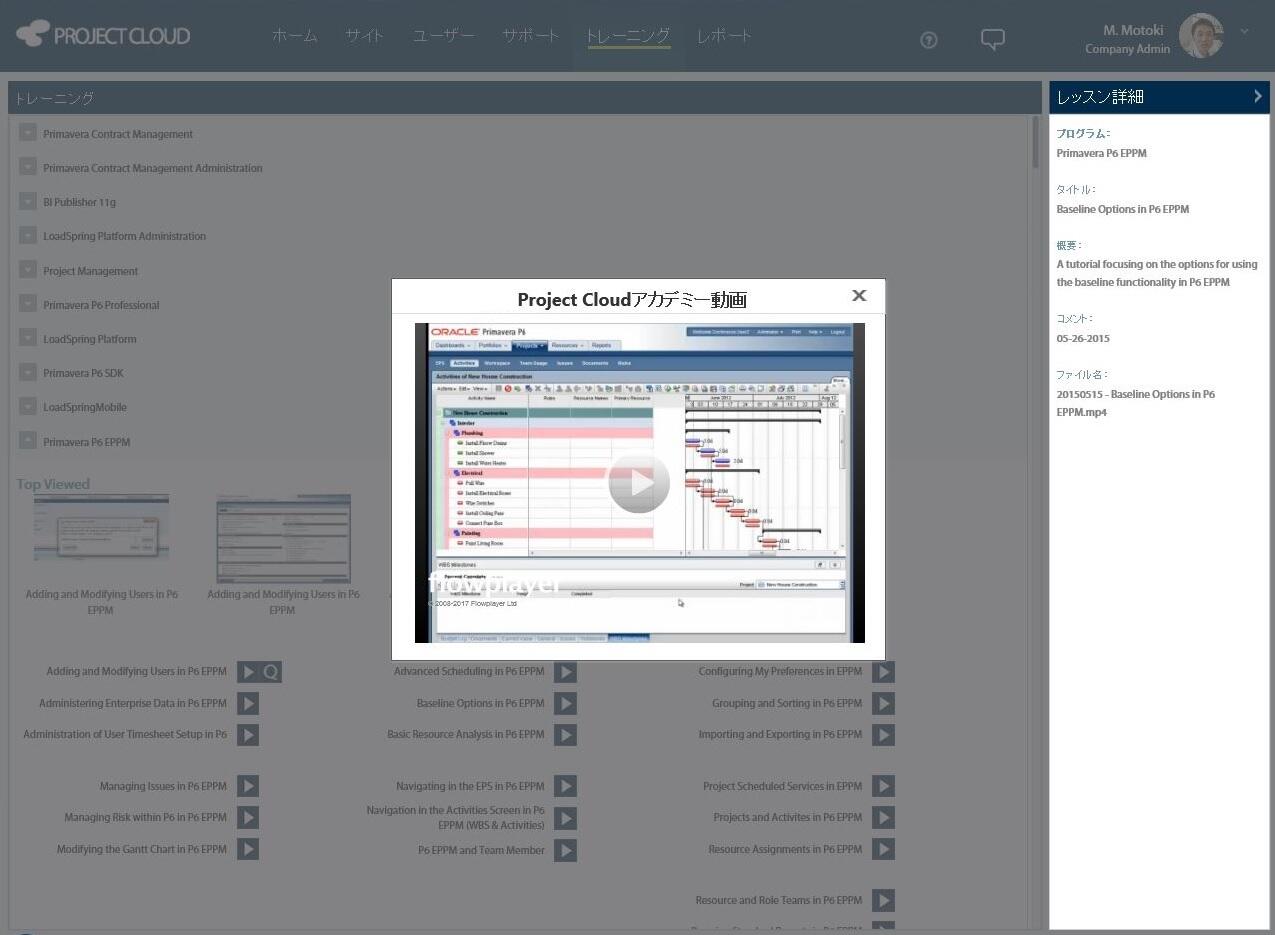
Task: Play Modifying the Gantt Chart in P6 EPPM
Action: point(248,849)
